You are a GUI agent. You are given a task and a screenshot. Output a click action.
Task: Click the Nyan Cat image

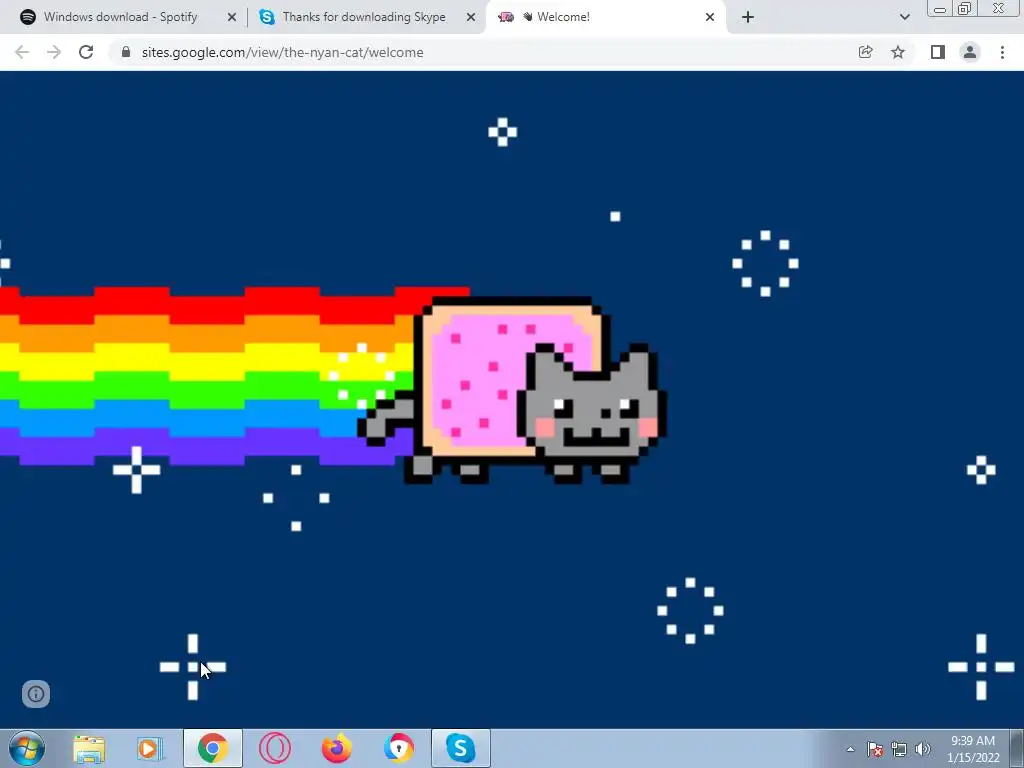[512, 390]
